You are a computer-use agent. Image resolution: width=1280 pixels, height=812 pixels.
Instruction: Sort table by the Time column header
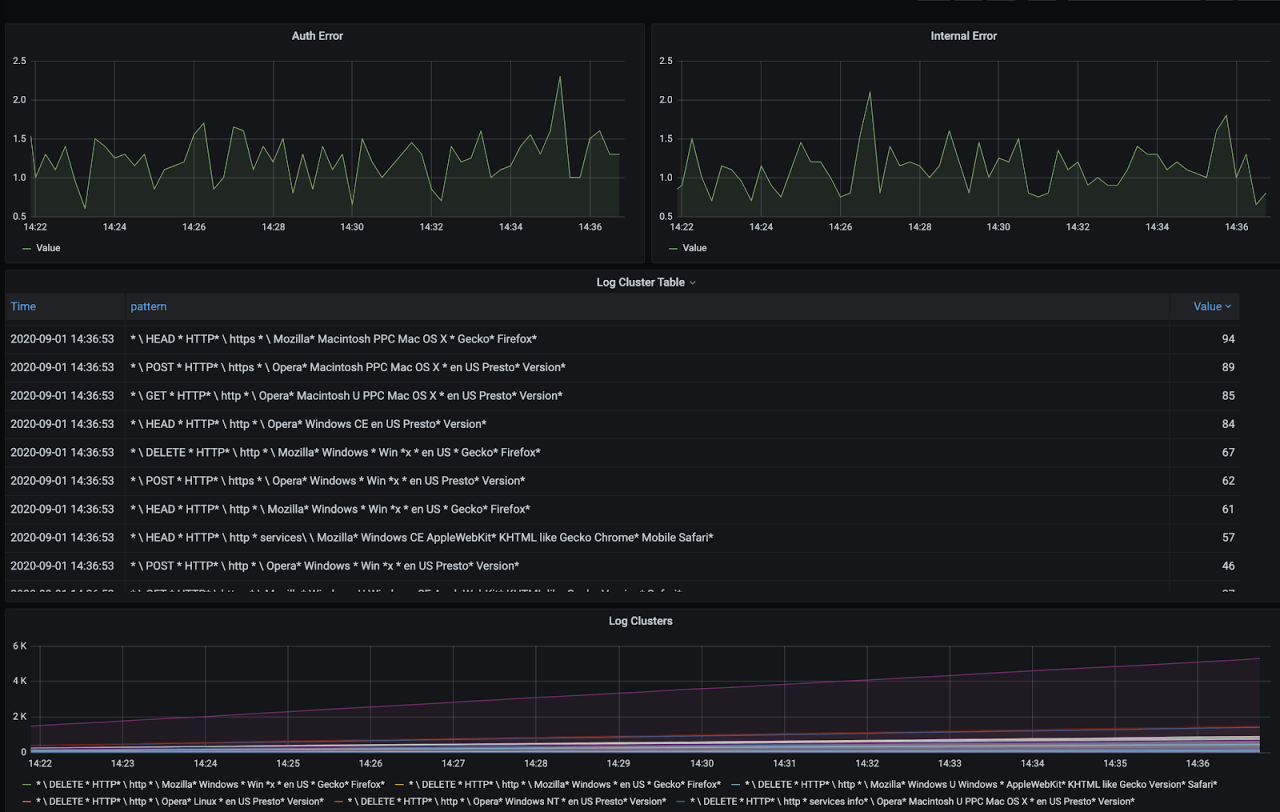pos(23,307)
